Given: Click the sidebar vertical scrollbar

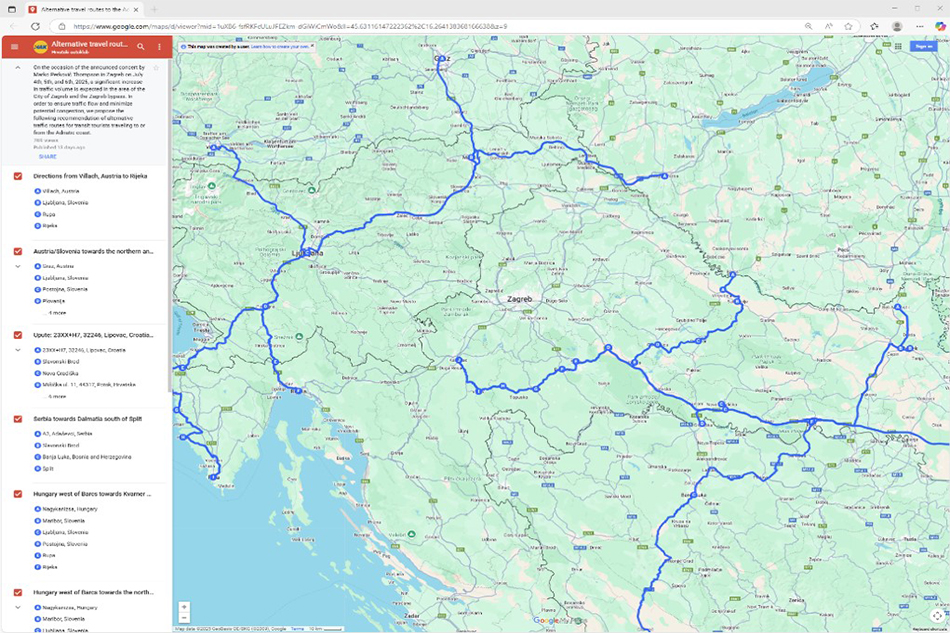Looking at the screenshot, I should tap(170, 227).
